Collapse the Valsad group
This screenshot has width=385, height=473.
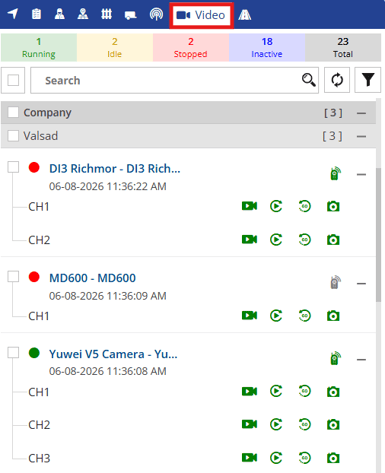tap(361, 137)
